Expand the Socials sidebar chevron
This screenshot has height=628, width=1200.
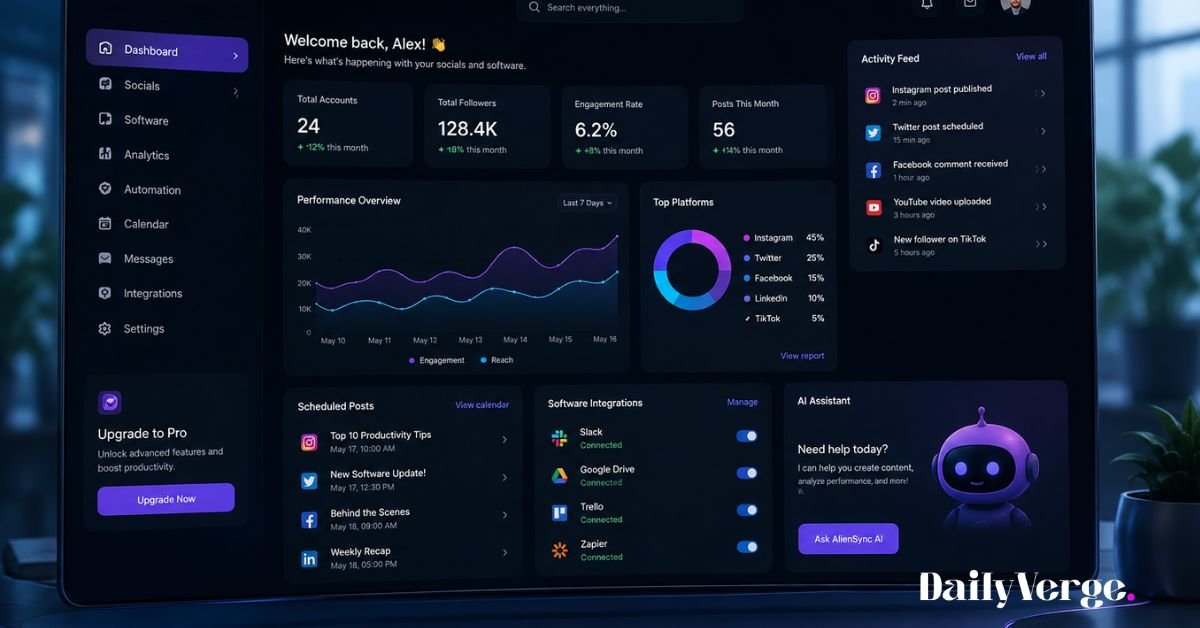pos(236,92)
